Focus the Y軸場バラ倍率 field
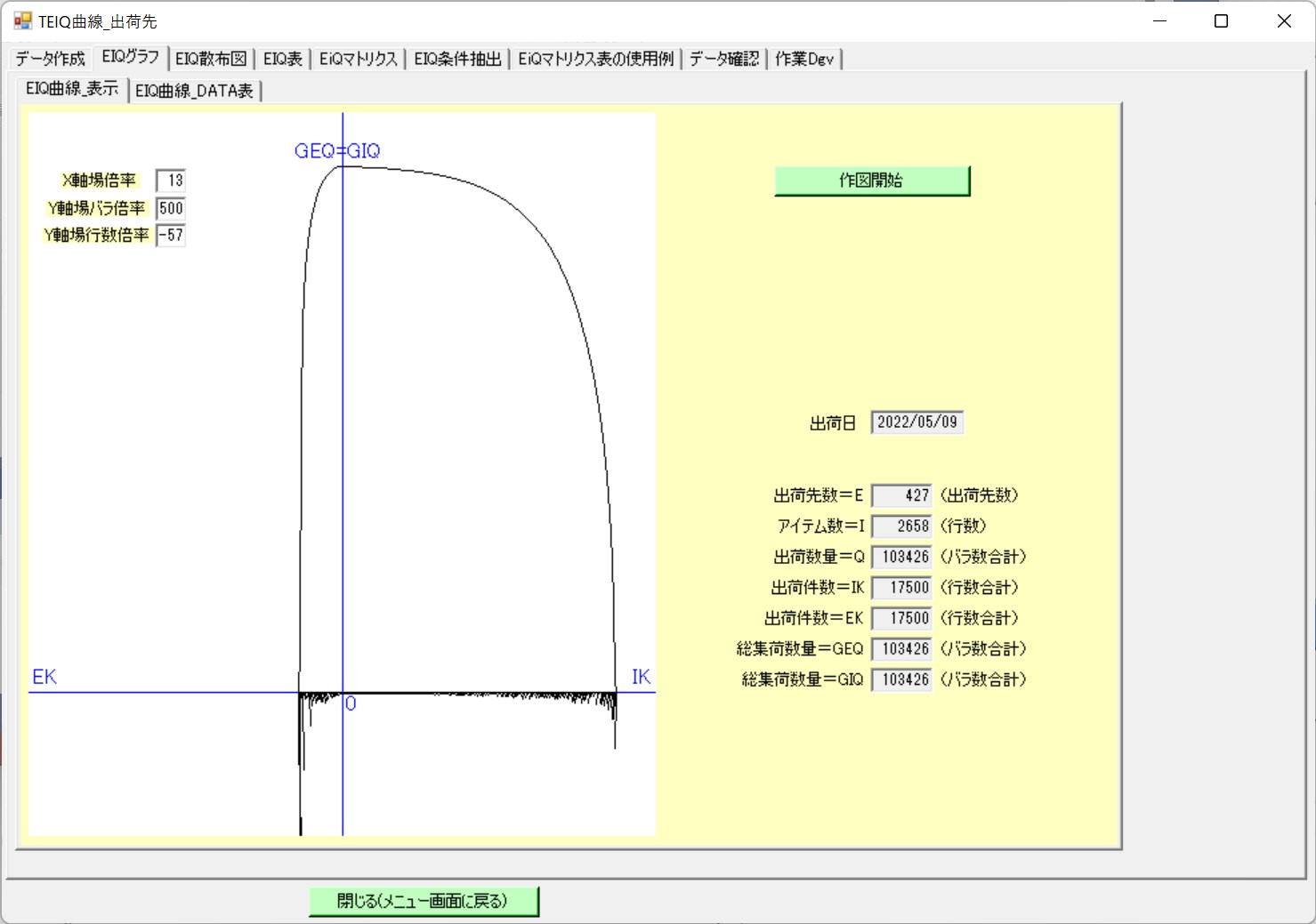This screenshot has height=924, width=1316. (x=171, y=208)
